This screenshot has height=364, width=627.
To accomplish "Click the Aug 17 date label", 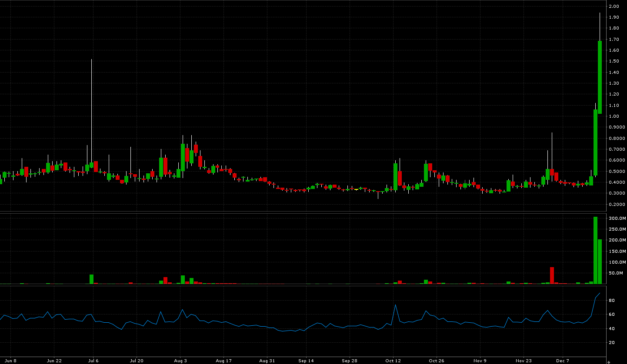I will (224, 361).
